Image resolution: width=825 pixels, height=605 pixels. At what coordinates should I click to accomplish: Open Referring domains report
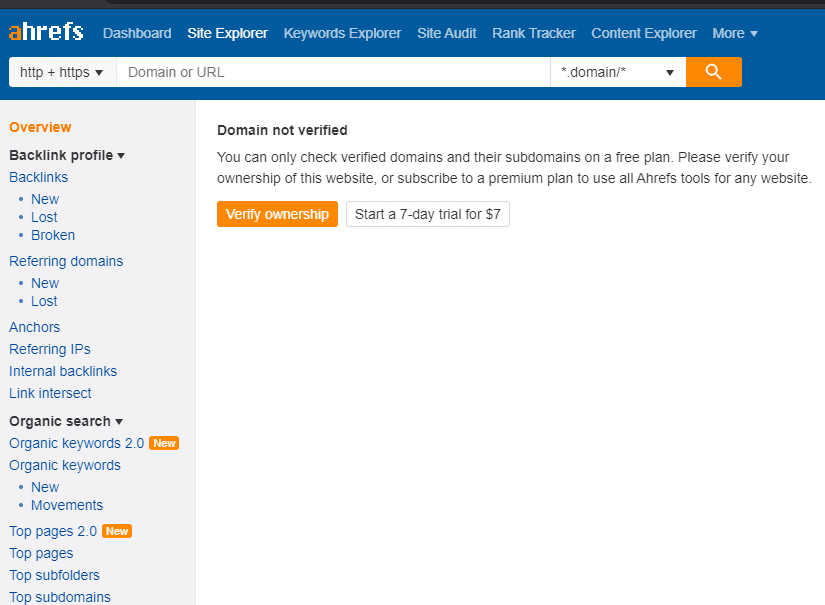point(66,261)
